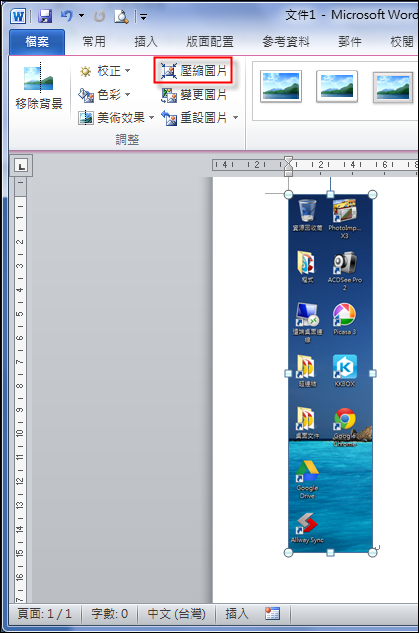Click the Google Chrome icon in the picture
Viewport: 419px width, 633px height.
point(344,419)
